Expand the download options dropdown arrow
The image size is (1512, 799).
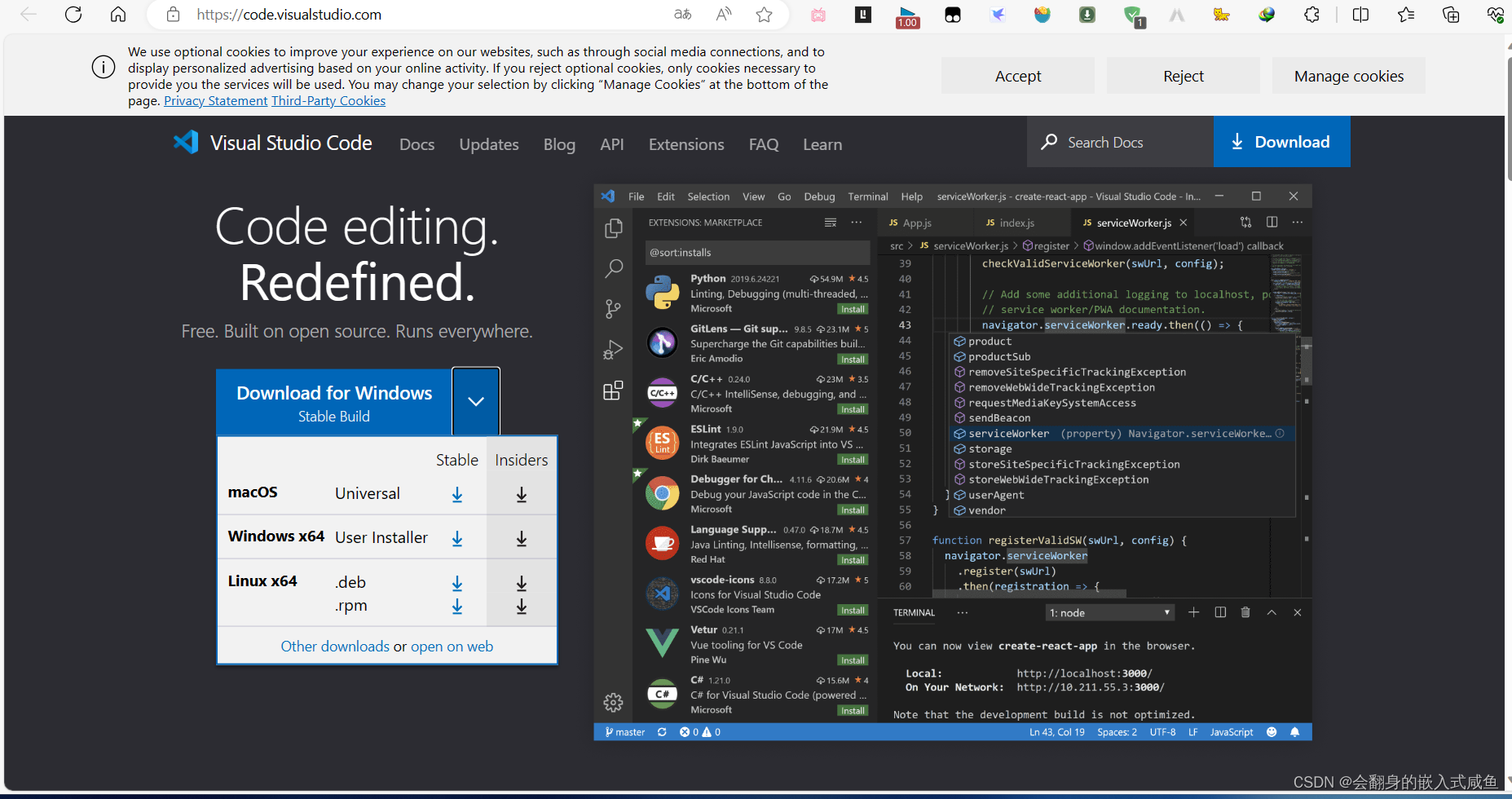(476, 401)
